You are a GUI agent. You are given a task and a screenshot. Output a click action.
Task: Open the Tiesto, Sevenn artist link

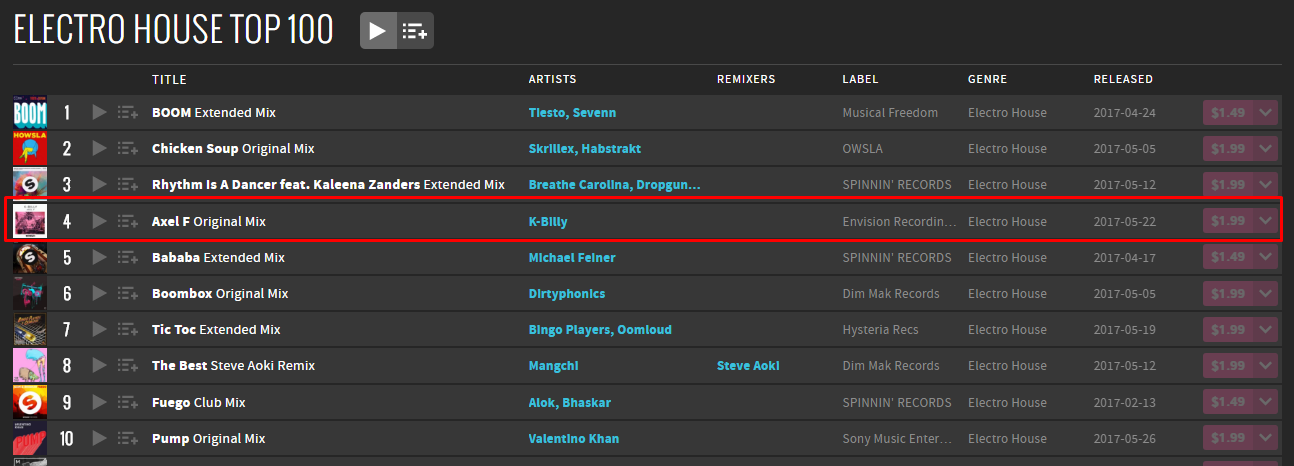[x=572, y=112]
